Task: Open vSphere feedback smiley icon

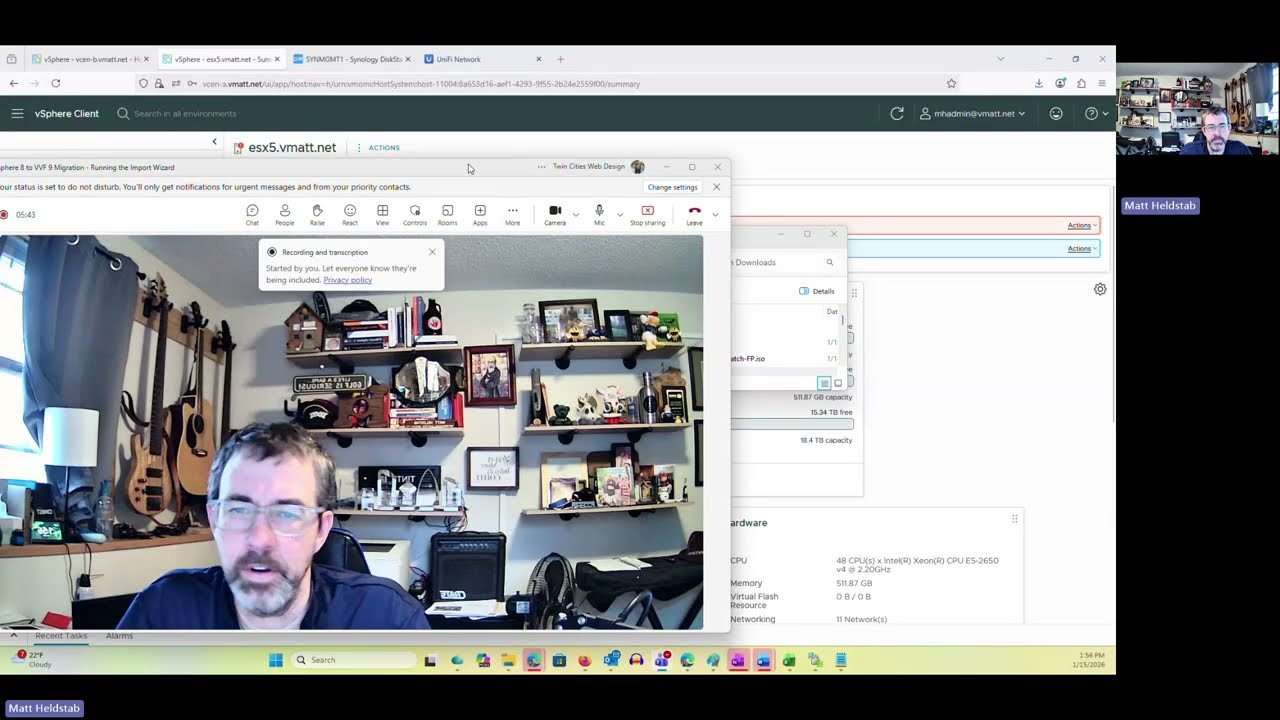Action: click(1056, 114)
